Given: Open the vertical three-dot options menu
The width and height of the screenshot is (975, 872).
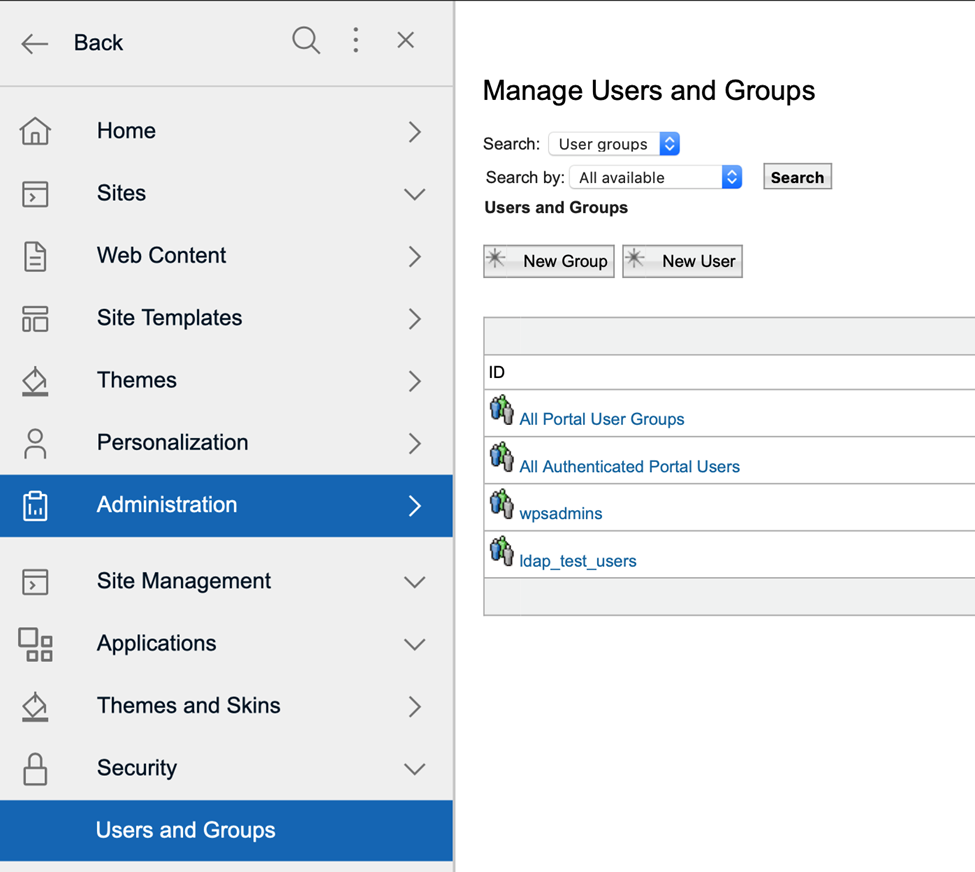Looking at the screenshot, I should 356,40.
